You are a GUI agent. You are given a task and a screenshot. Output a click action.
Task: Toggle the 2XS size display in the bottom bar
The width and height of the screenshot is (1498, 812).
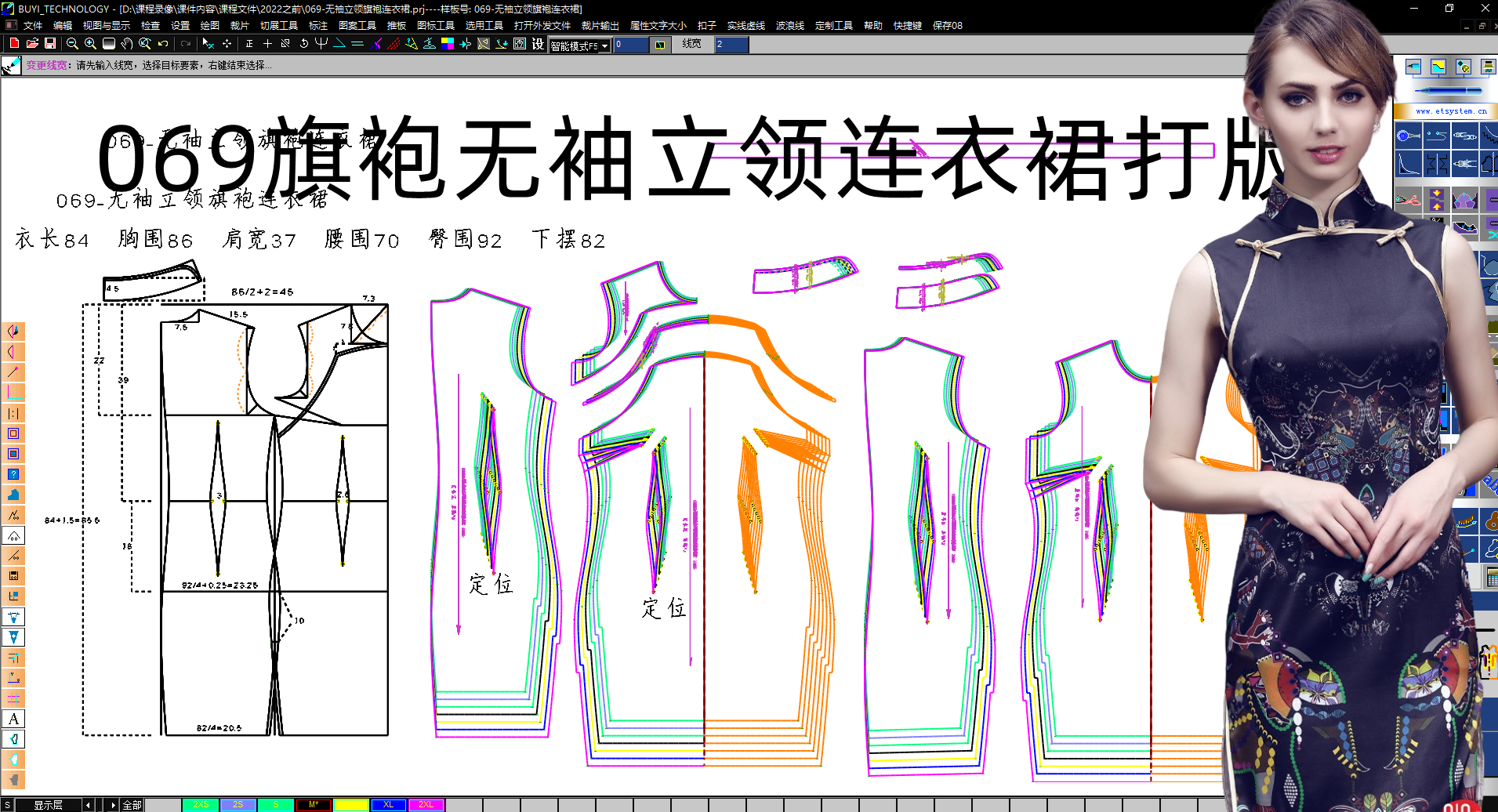point(201,804)
